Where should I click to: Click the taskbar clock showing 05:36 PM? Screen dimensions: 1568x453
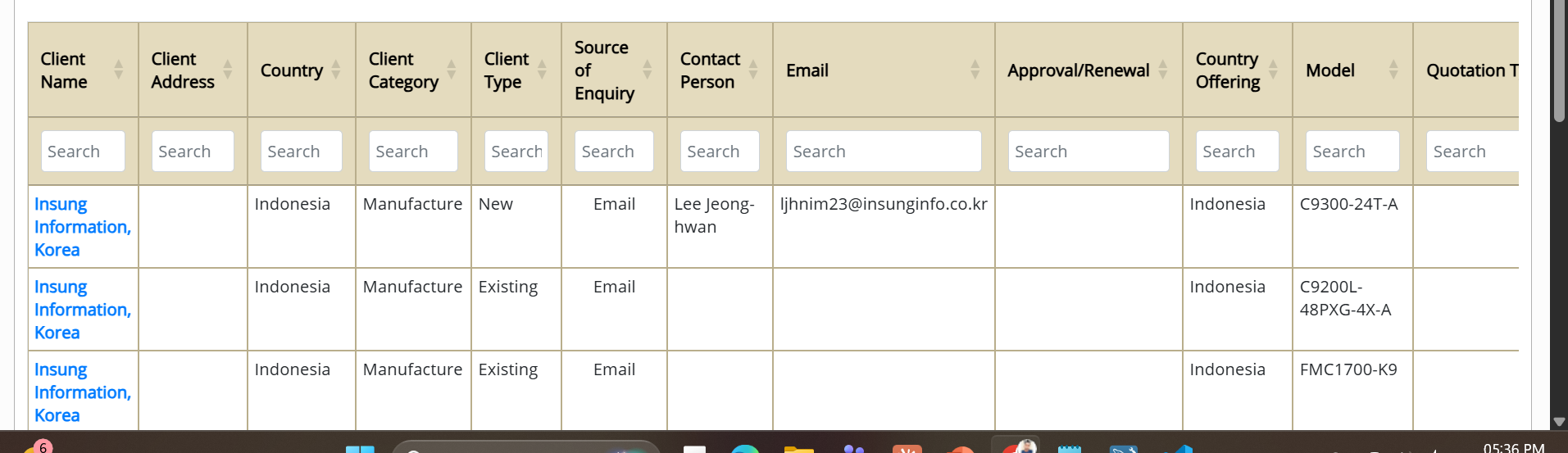(x=1513, y=447)
